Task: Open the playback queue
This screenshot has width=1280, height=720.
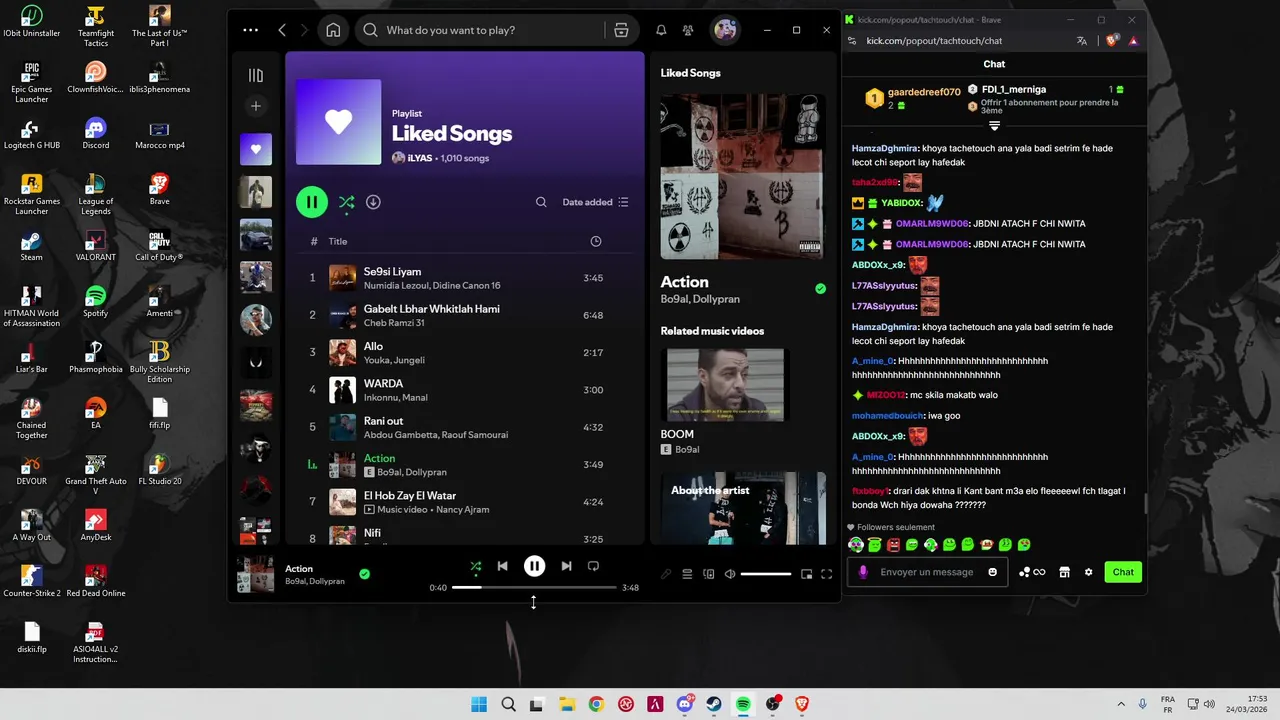Action: [x=687, y=574]
